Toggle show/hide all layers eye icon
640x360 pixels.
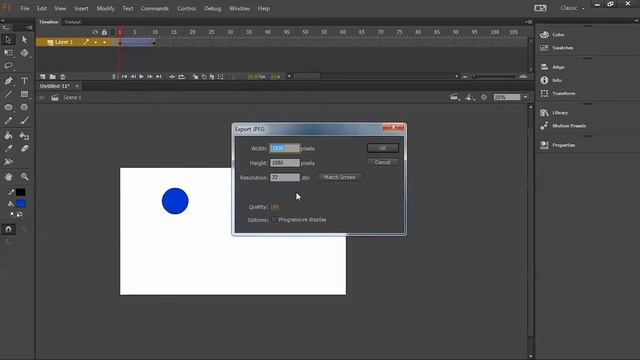tap(95, 32)
